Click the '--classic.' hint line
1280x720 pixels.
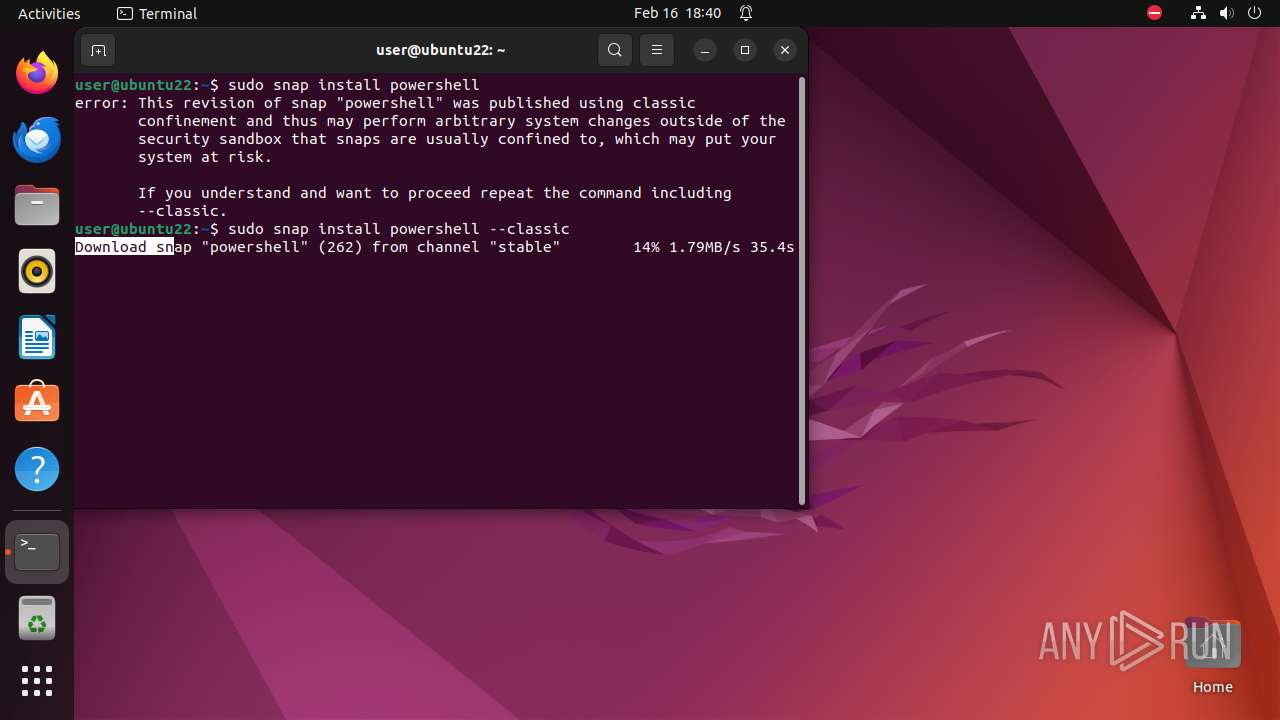point(183,211)
